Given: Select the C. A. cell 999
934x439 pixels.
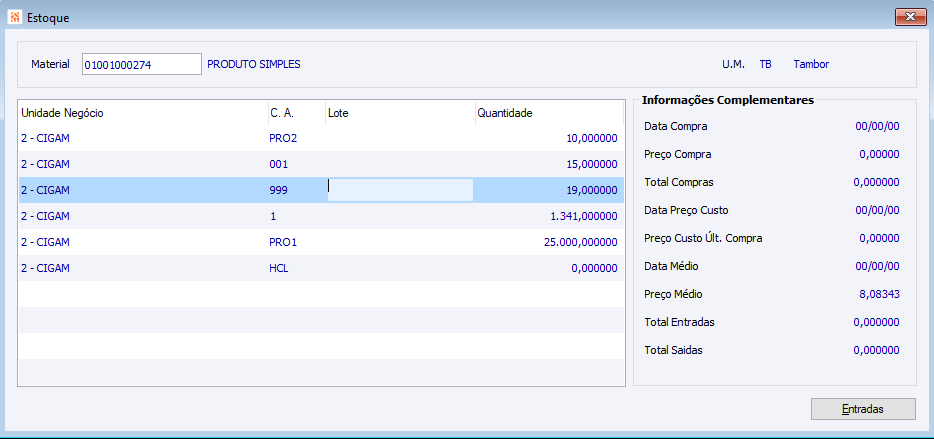Looking at the screenshot, I should pyautogui.click(x=278, y=190).
